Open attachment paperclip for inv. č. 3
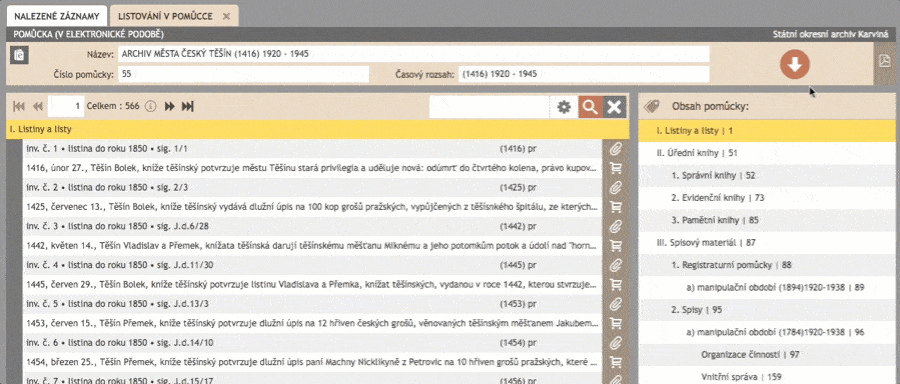Viewport: 900px width, 384px height. pyautogui.click(x=616, y=227)
